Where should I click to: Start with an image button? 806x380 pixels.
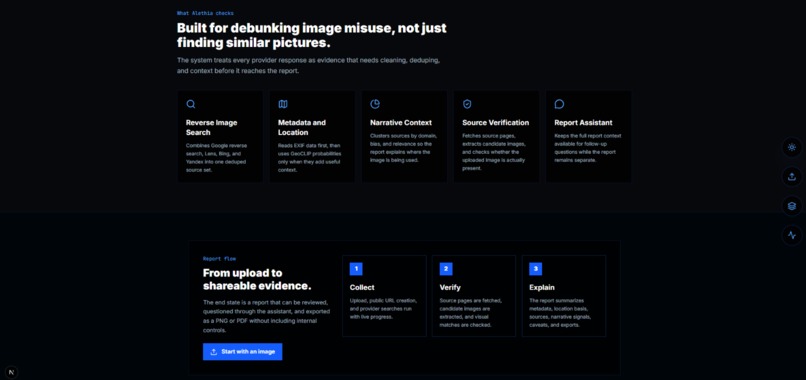243,352
